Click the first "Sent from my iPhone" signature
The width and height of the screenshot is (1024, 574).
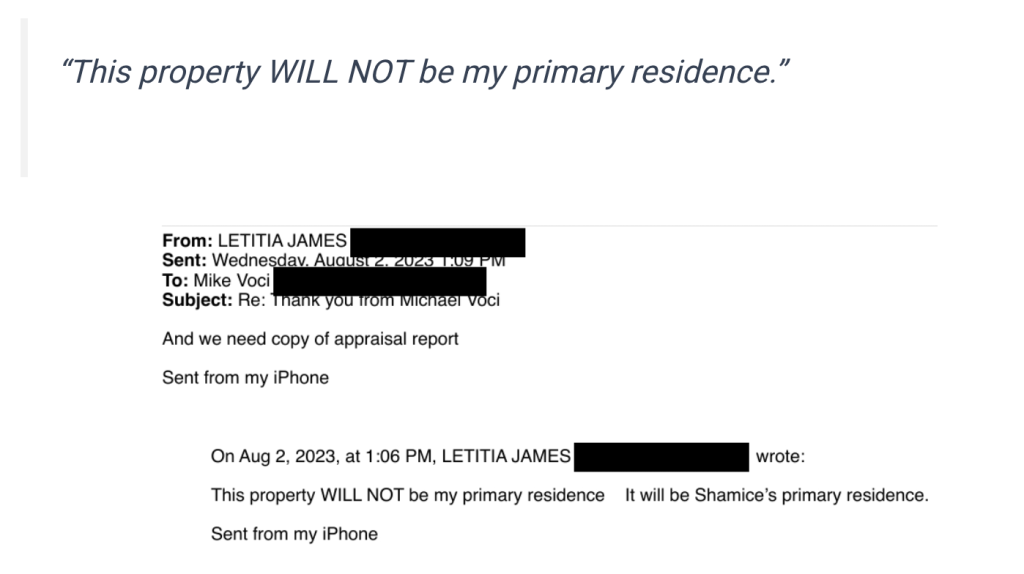(245, 378)
